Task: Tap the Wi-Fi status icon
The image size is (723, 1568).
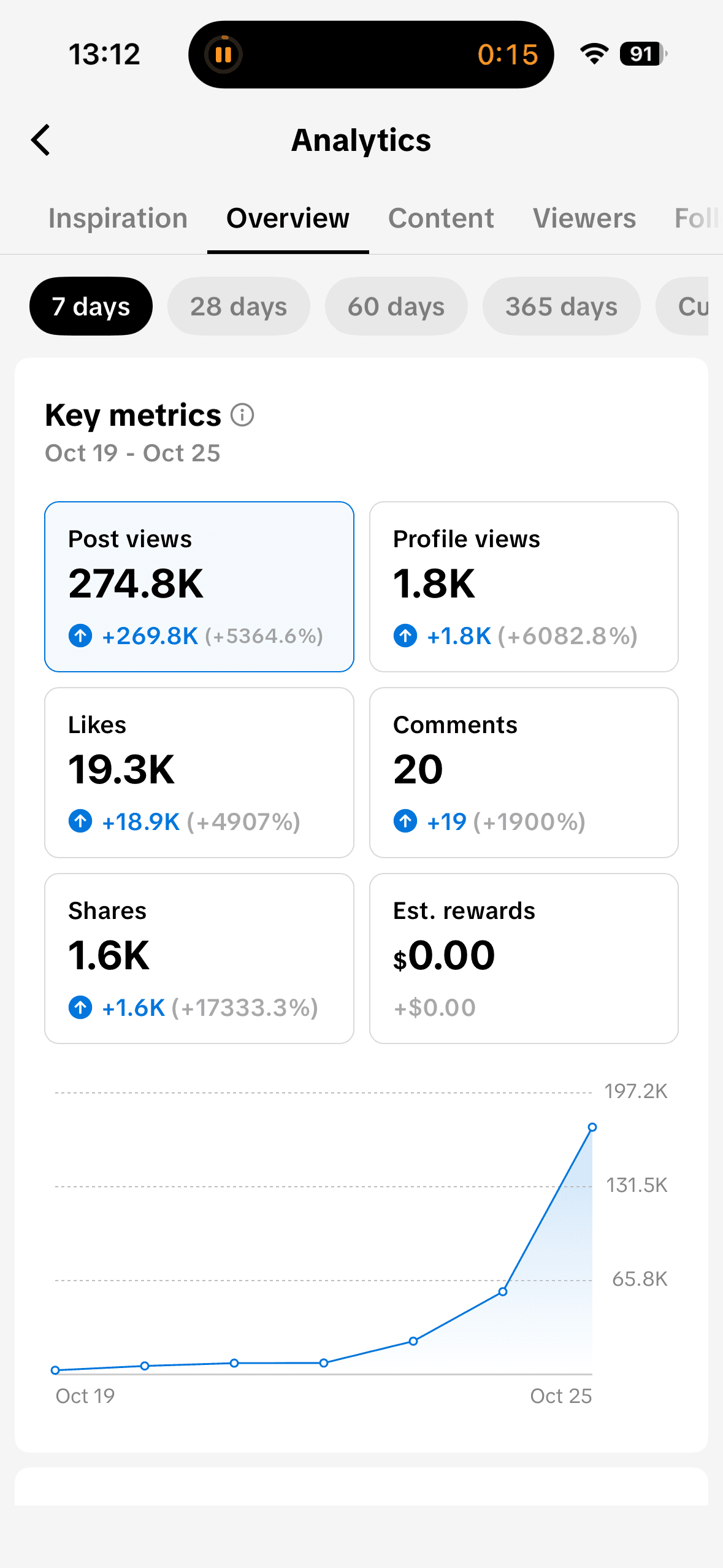Action: [x=594, y=54]
